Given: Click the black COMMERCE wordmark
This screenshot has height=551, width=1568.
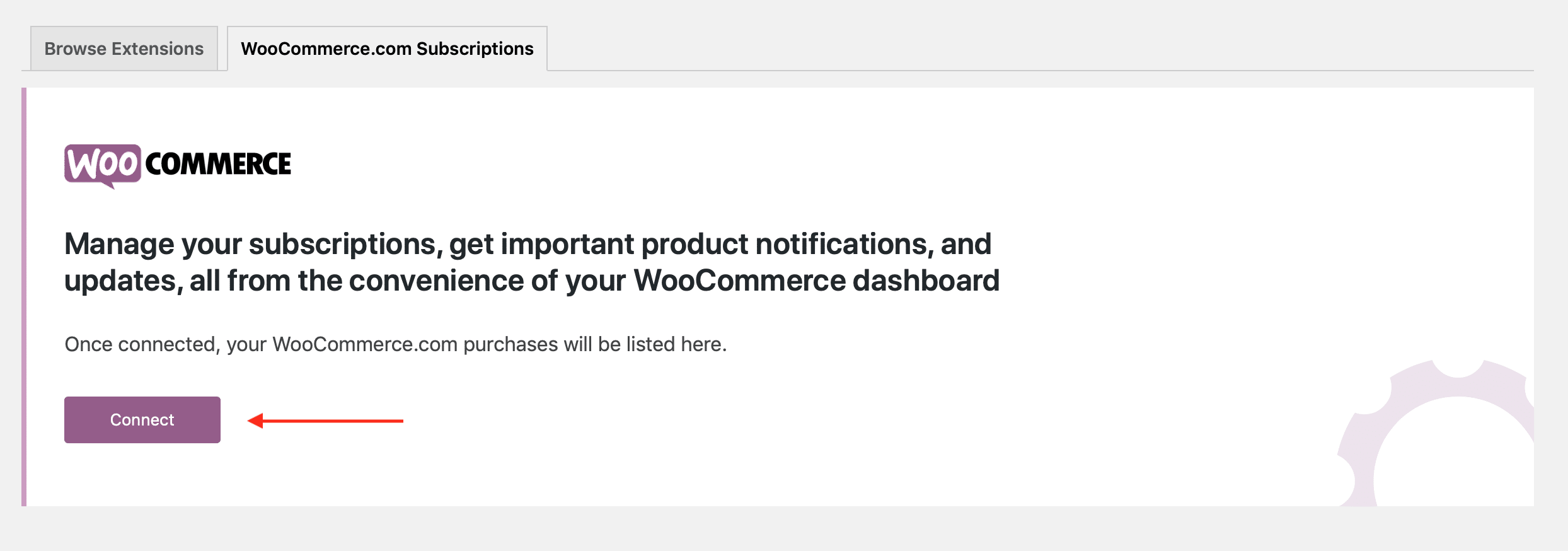Looking at the screenshot, I should click(218, 165).
